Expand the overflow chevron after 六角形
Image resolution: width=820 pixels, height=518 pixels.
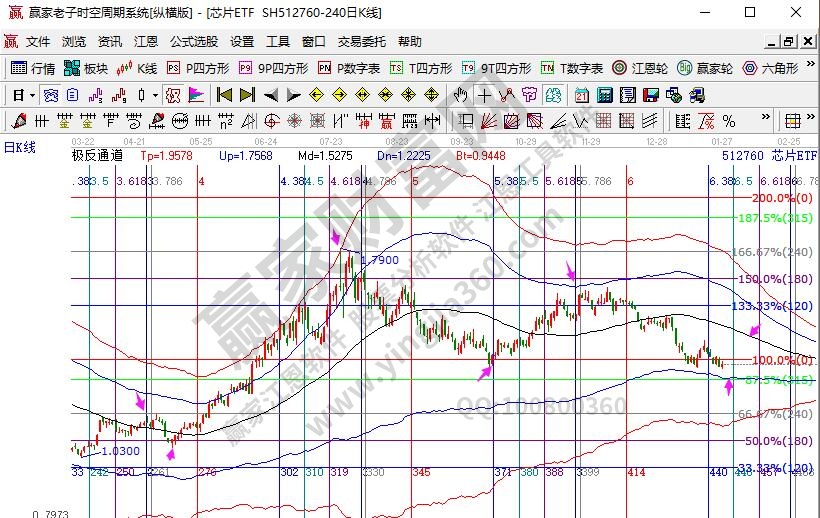pos(809,68)
